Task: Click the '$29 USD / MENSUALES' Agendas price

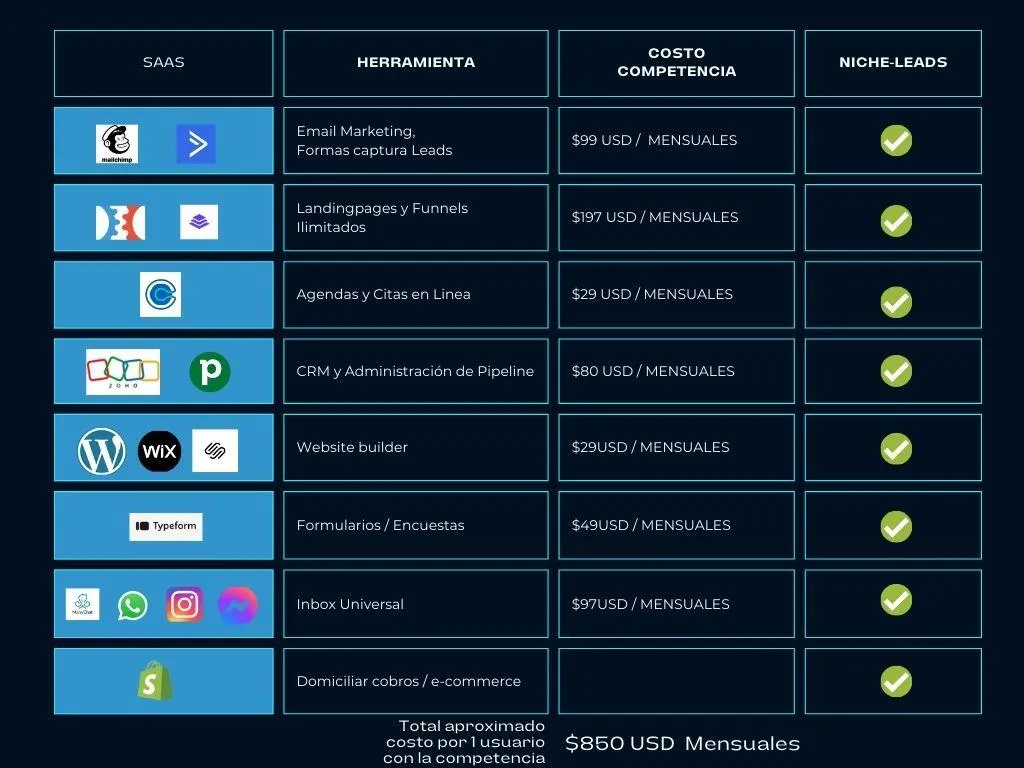Action: point(652,295)
